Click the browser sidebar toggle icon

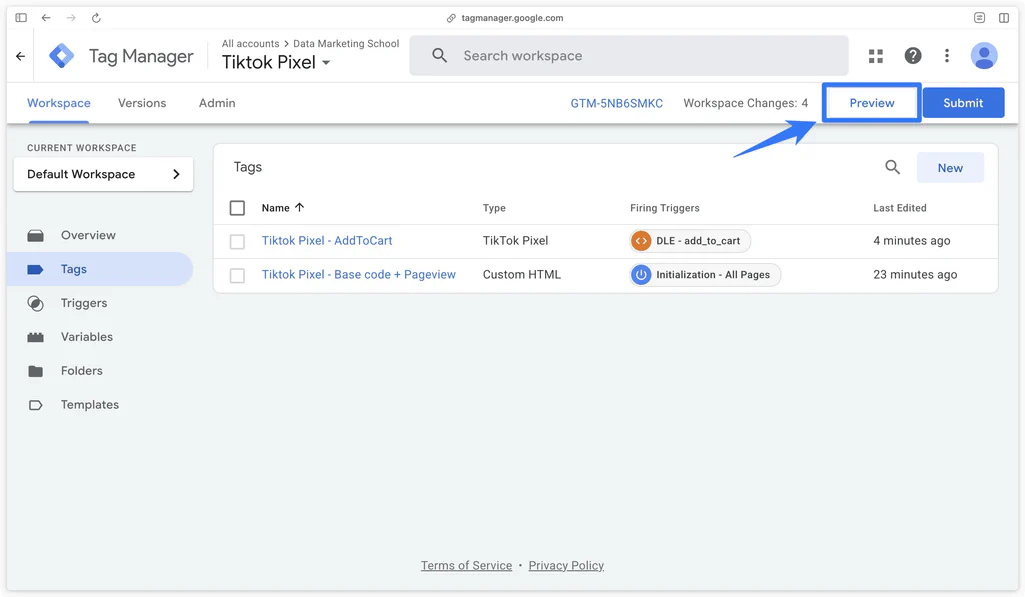[21, 18]
